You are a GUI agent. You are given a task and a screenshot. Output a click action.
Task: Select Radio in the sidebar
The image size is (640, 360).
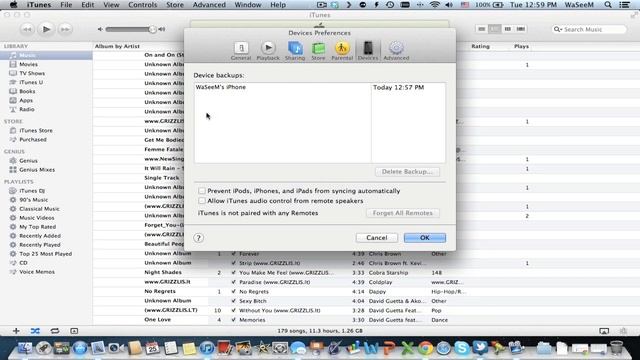[x=27, y=109]
